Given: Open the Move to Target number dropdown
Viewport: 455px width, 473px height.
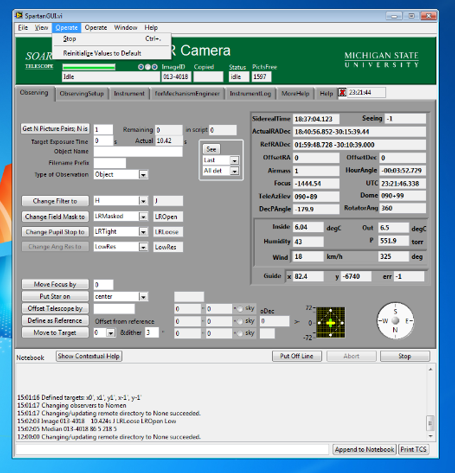Looking at the screenshot, I should pos(111,333).
